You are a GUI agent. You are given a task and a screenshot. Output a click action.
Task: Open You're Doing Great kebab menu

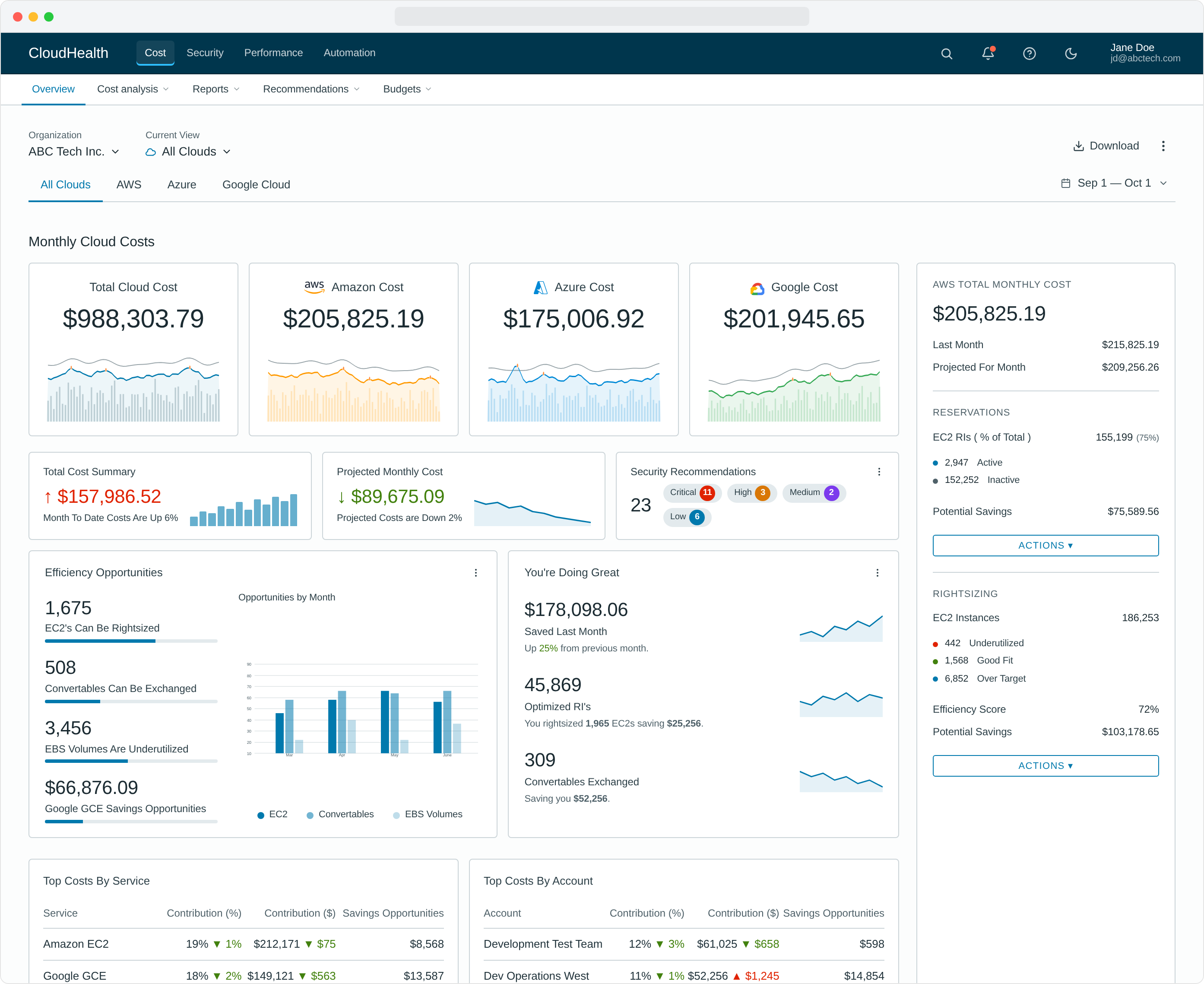pyautogui.click(x=877, y=572)
